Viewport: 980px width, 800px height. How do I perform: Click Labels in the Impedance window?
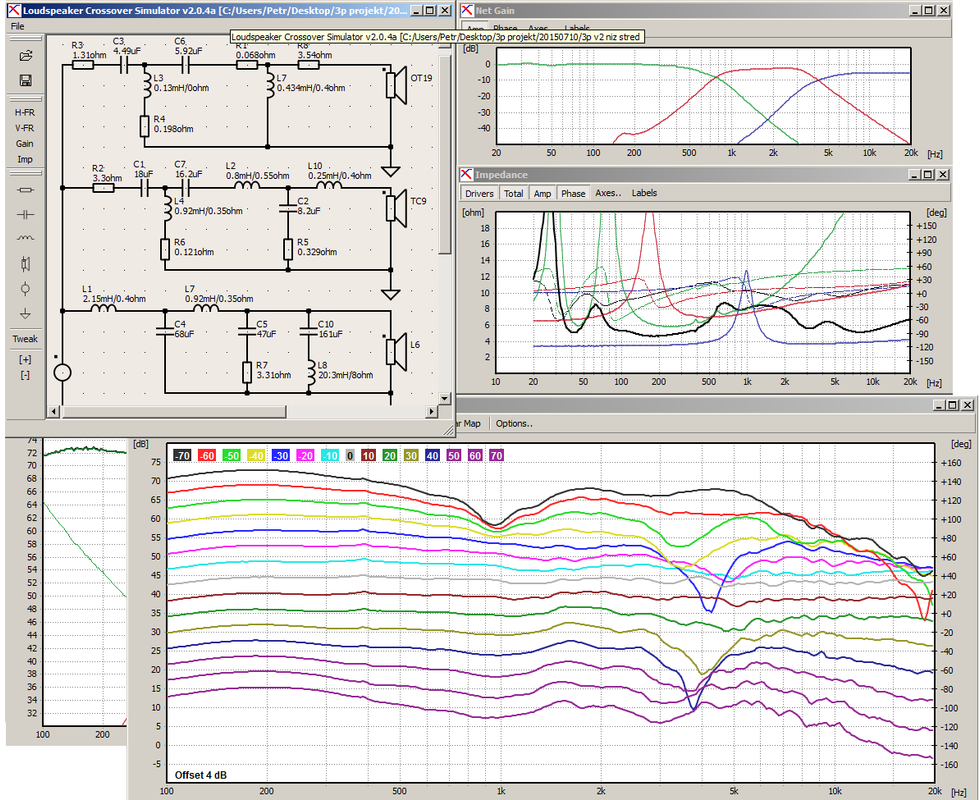(x=644, y=193)
